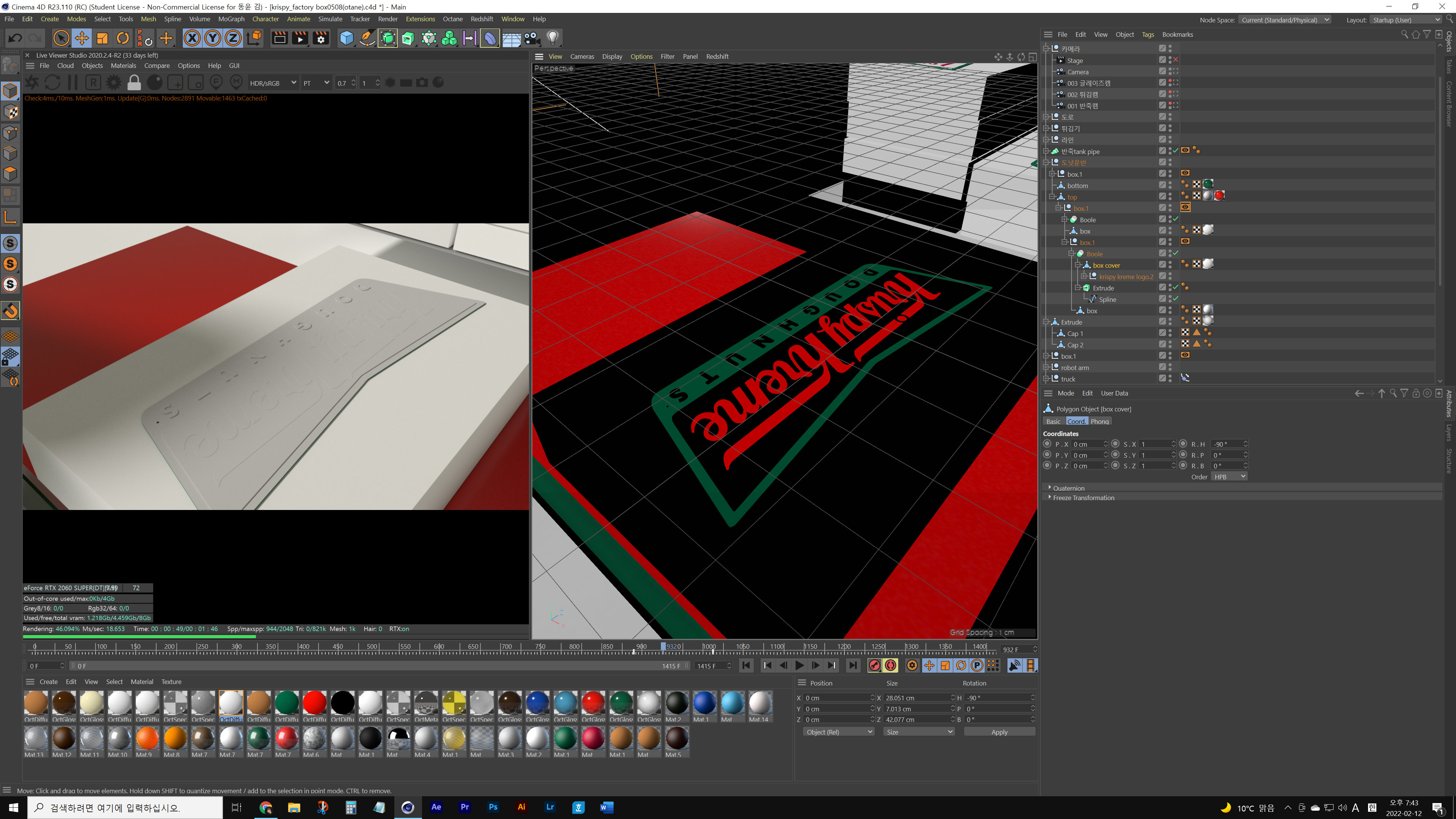This screenshot has width=1456, height=819.
Task: Toggle visibility dots of Stage object
Action: tap(1170, 60)
